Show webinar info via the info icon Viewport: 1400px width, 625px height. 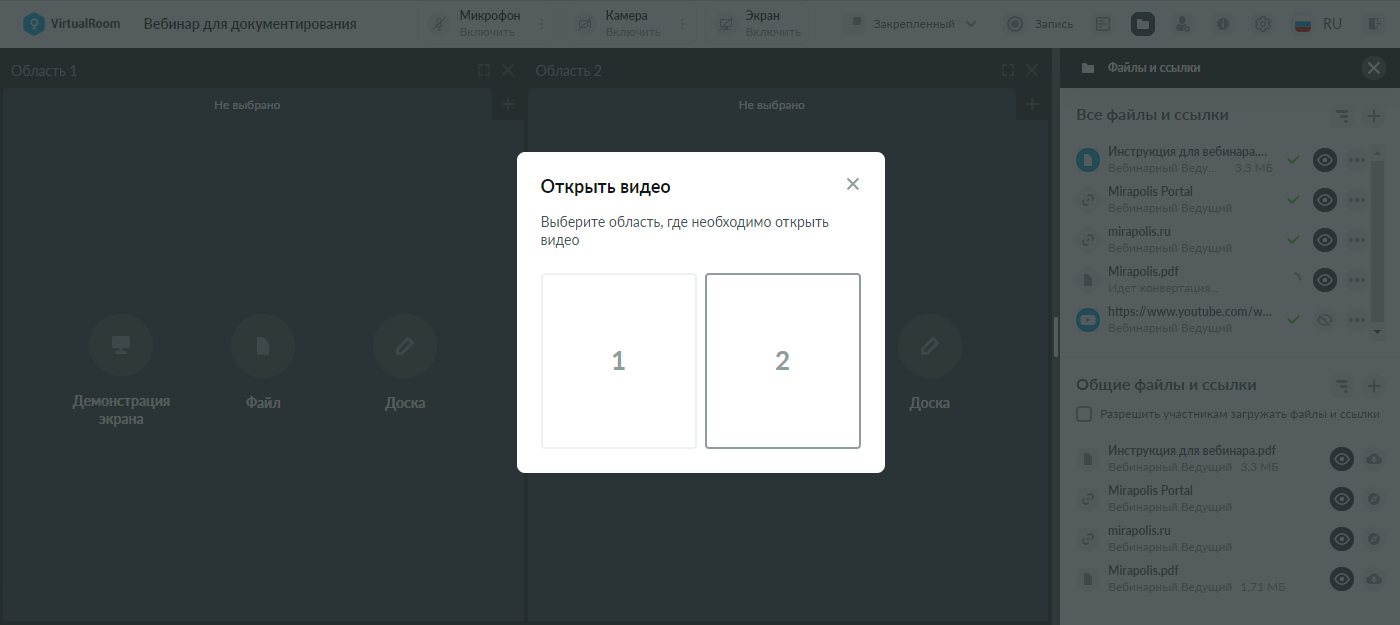pyautogui.click(x=1223, y=24)
